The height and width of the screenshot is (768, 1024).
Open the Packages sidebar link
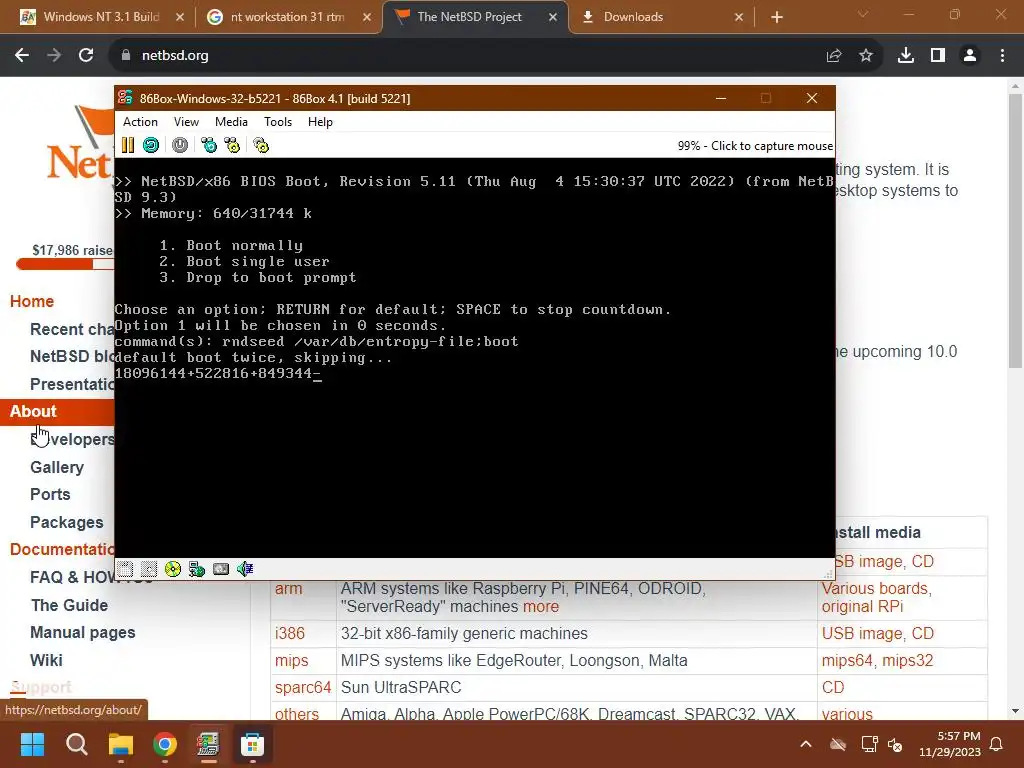tap(67, 522)
